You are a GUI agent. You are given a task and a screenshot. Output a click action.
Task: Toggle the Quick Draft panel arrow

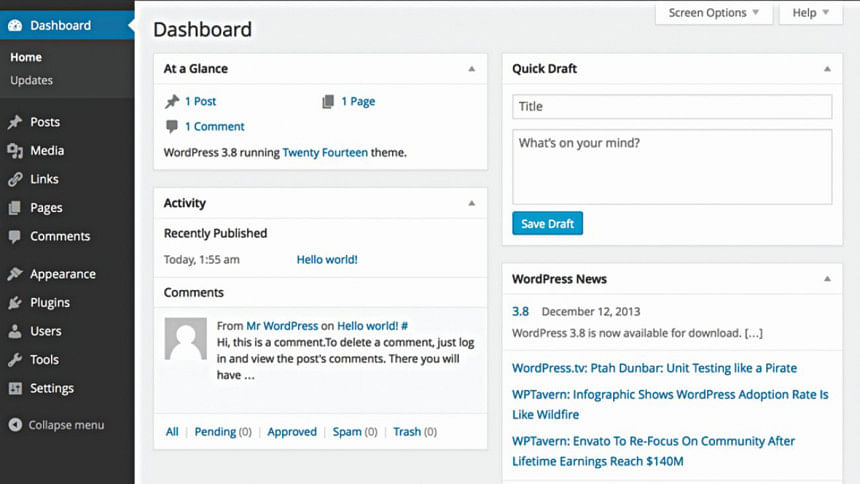827,69
